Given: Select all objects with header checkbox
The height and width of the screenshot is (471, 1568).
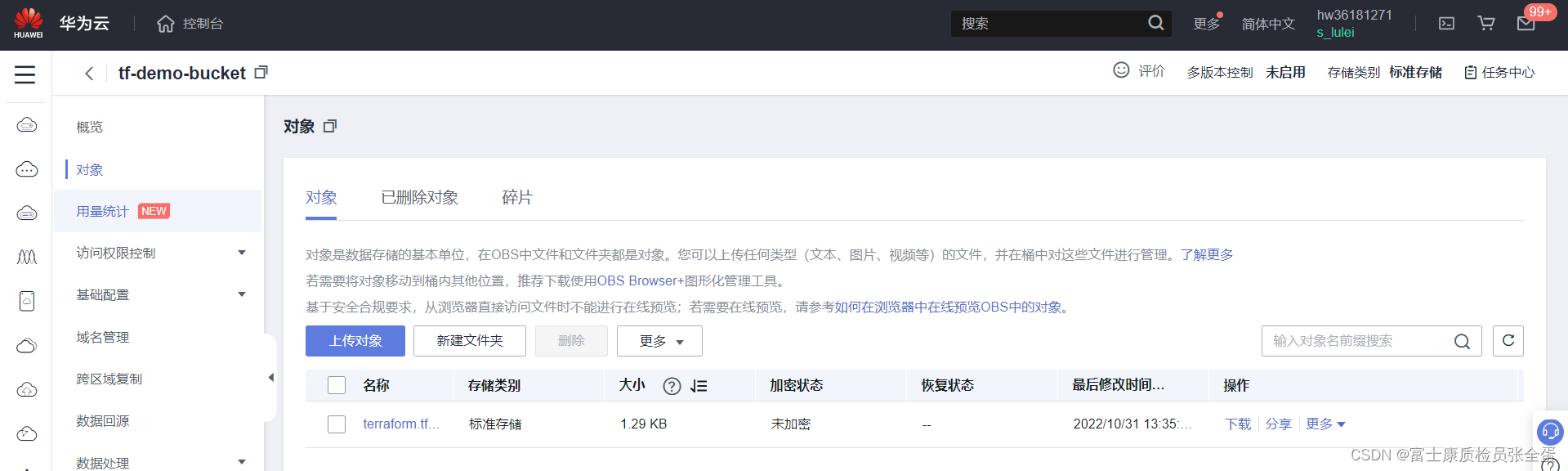Looking at the screenshot, I should tap(337, 385).
